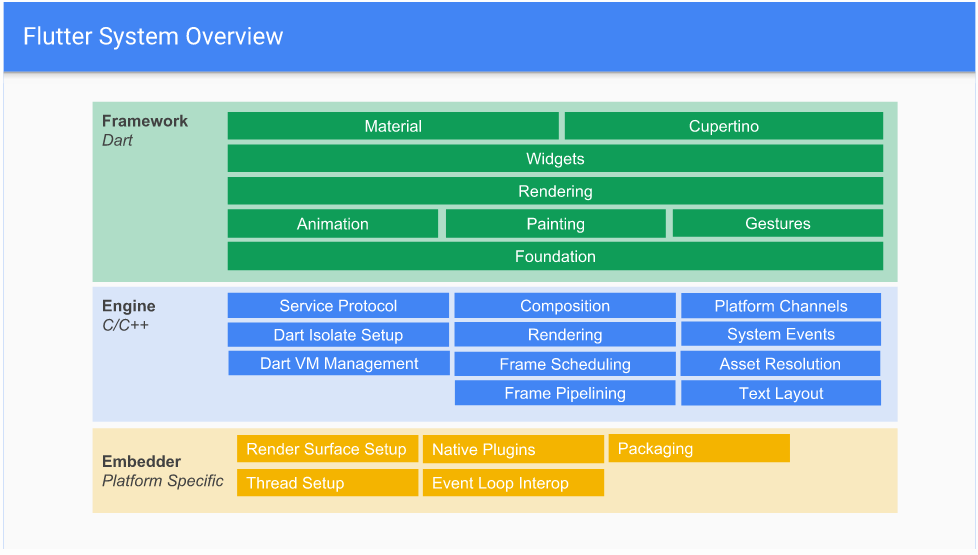Select the Composition block
Viewport: 978px width, 555px height.
click(565, 306)
